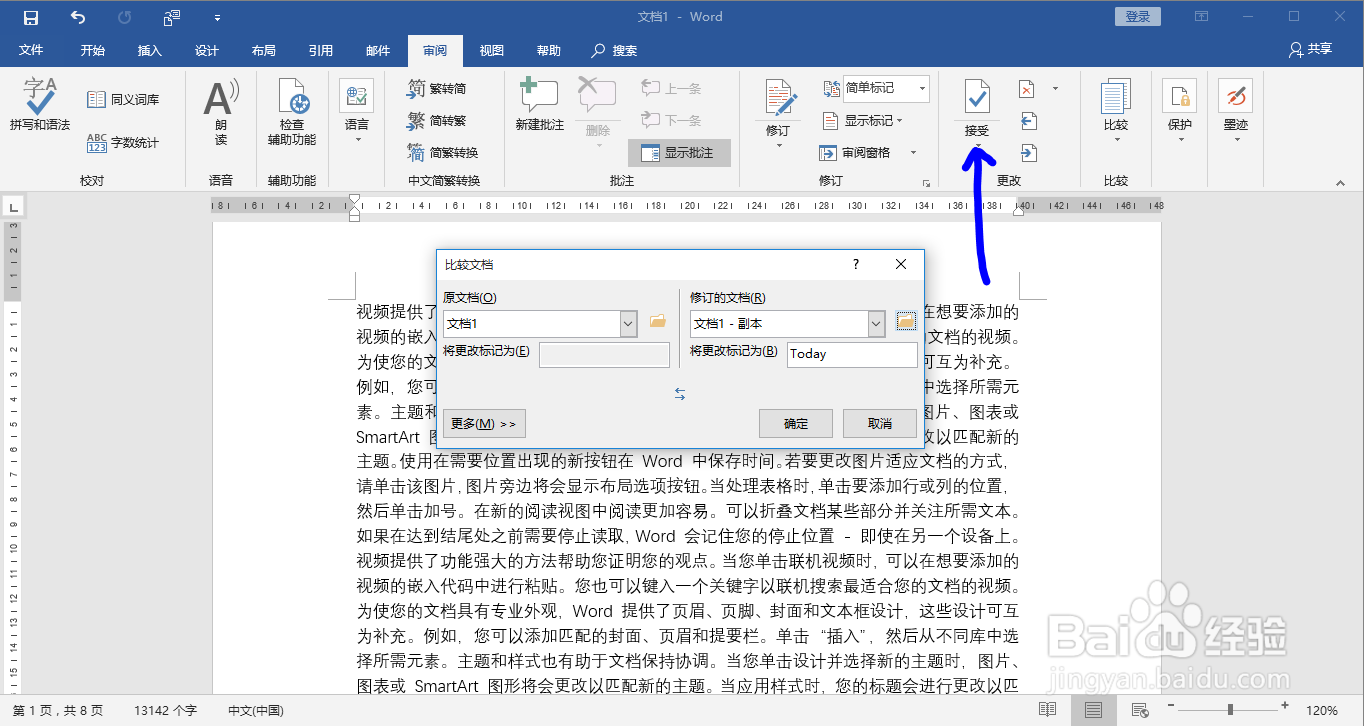Click the More (更多) button

click(x=484, y=423)
